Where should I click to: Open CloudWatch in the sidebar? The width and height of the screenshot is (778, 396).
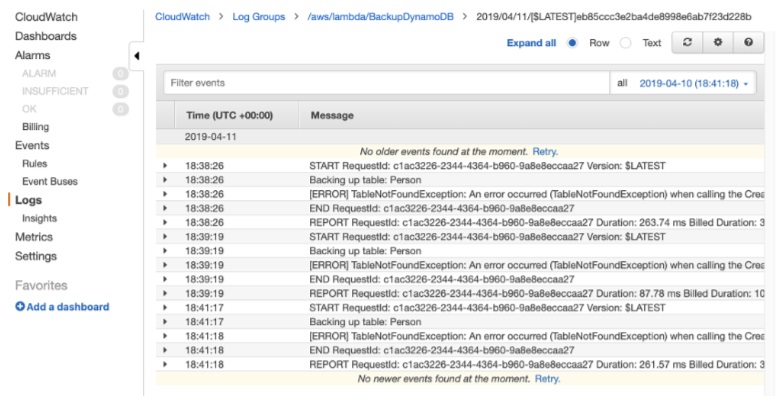[x=46, y=17]
